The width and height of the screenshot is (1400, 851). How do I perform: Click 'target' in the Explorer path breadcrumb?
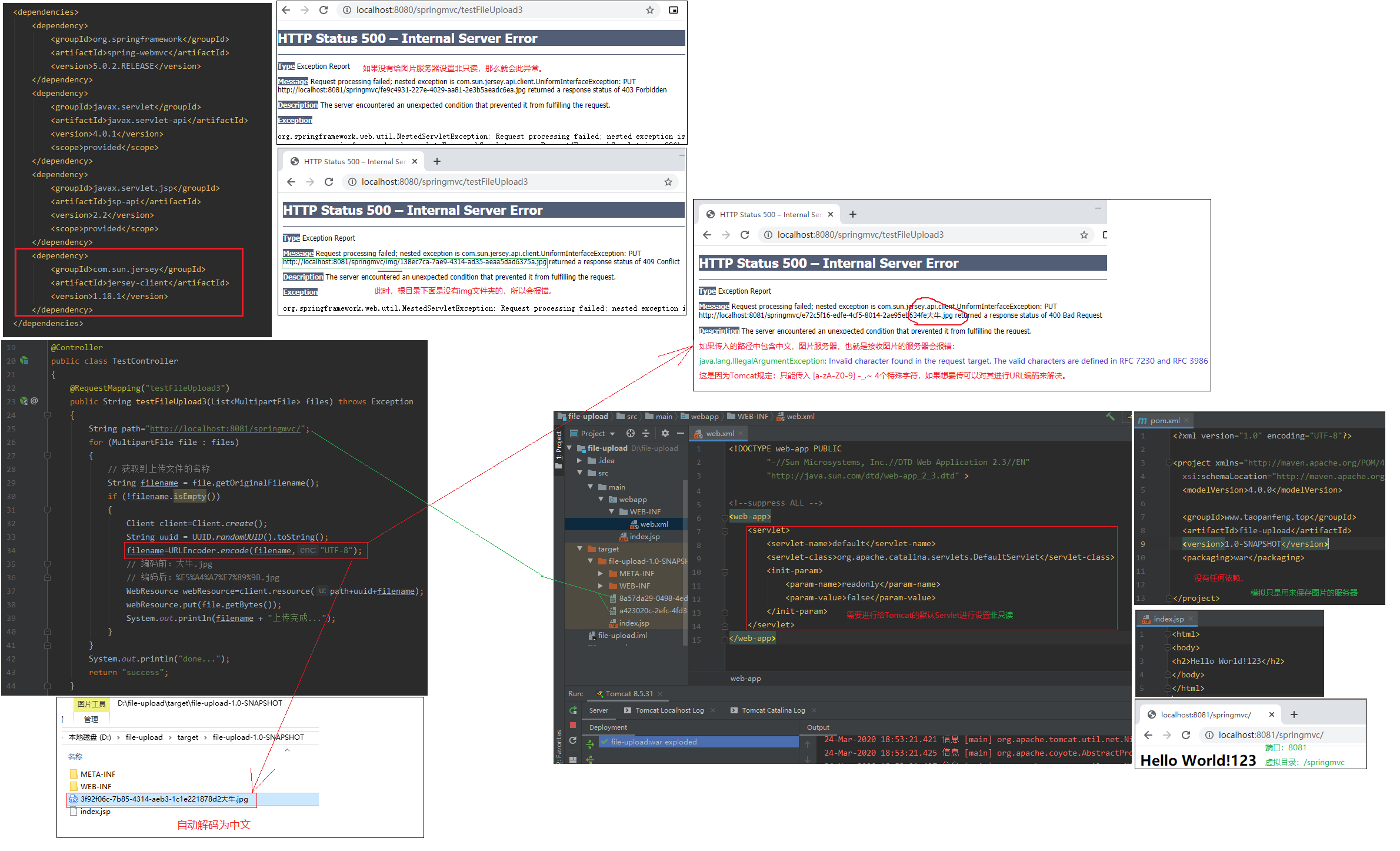point(188,737)
